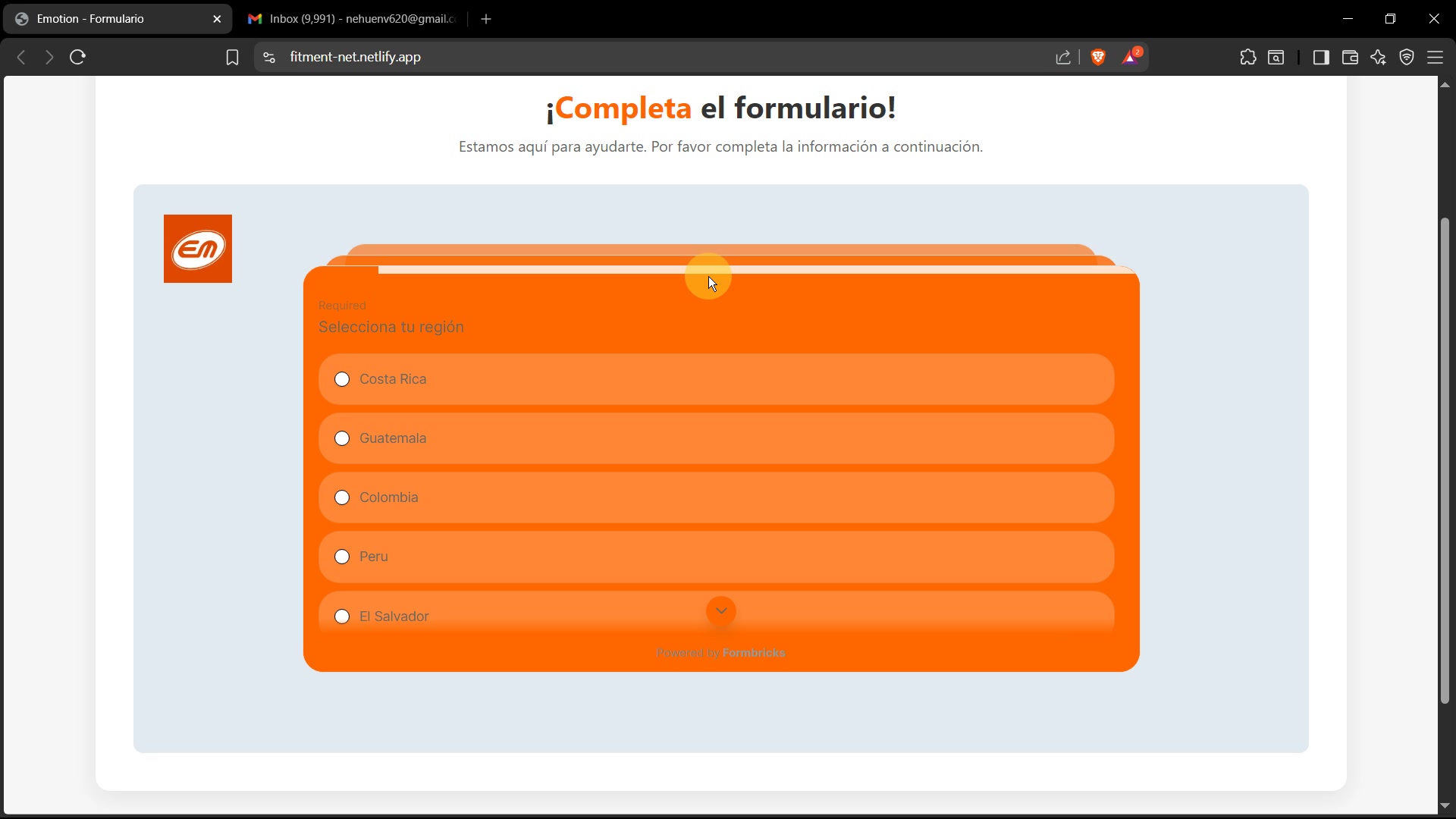
Task: Click the Brave Shields lion icon
Action: coord(1098,57)
